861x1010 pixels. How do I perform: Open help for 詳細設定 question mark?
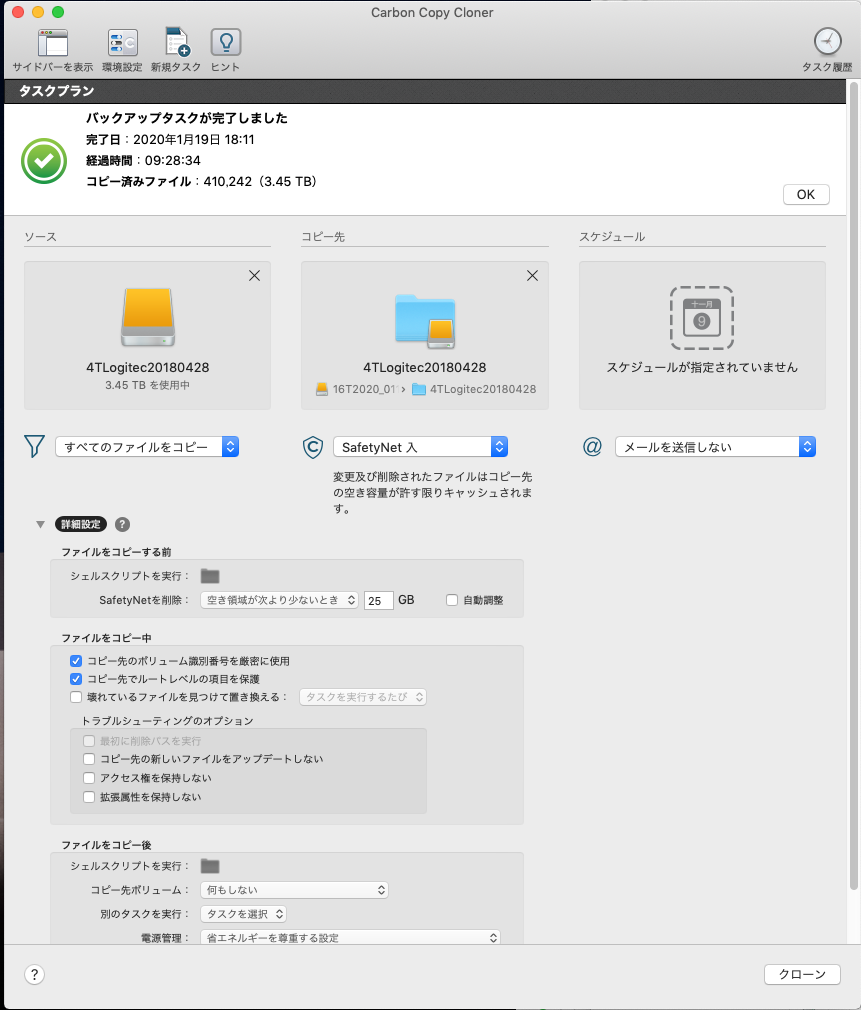click(x=122, y=524)
